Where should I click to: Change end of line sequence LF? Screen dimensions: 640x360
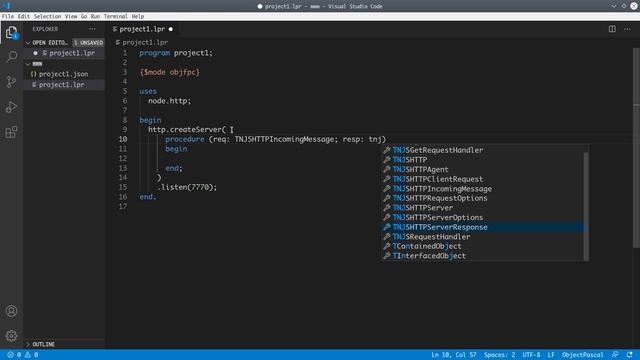551,355
